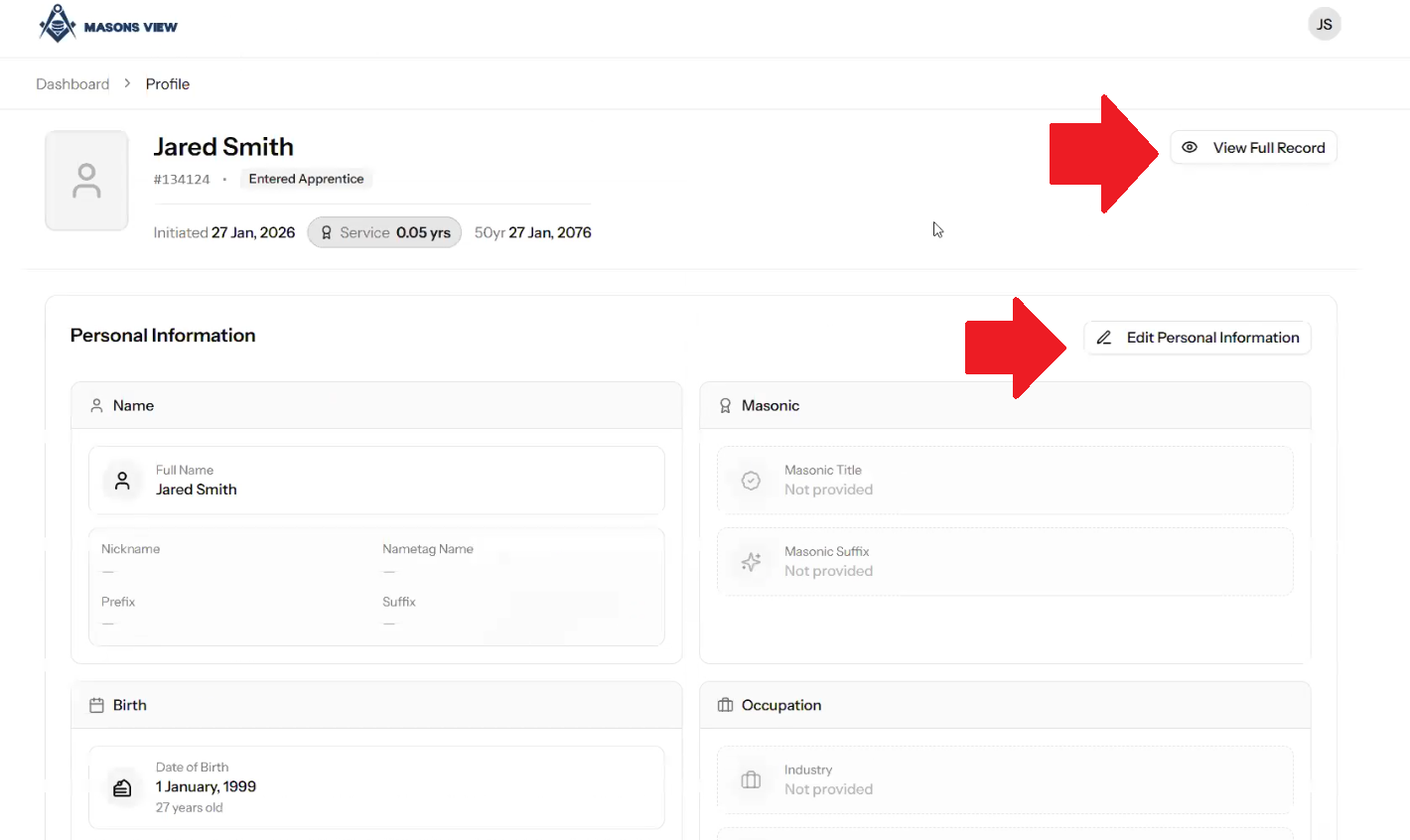Image resolution: width=1410 pixels, height=840 pixels.
Task: Click the 27 years old text
Action: 189,808
